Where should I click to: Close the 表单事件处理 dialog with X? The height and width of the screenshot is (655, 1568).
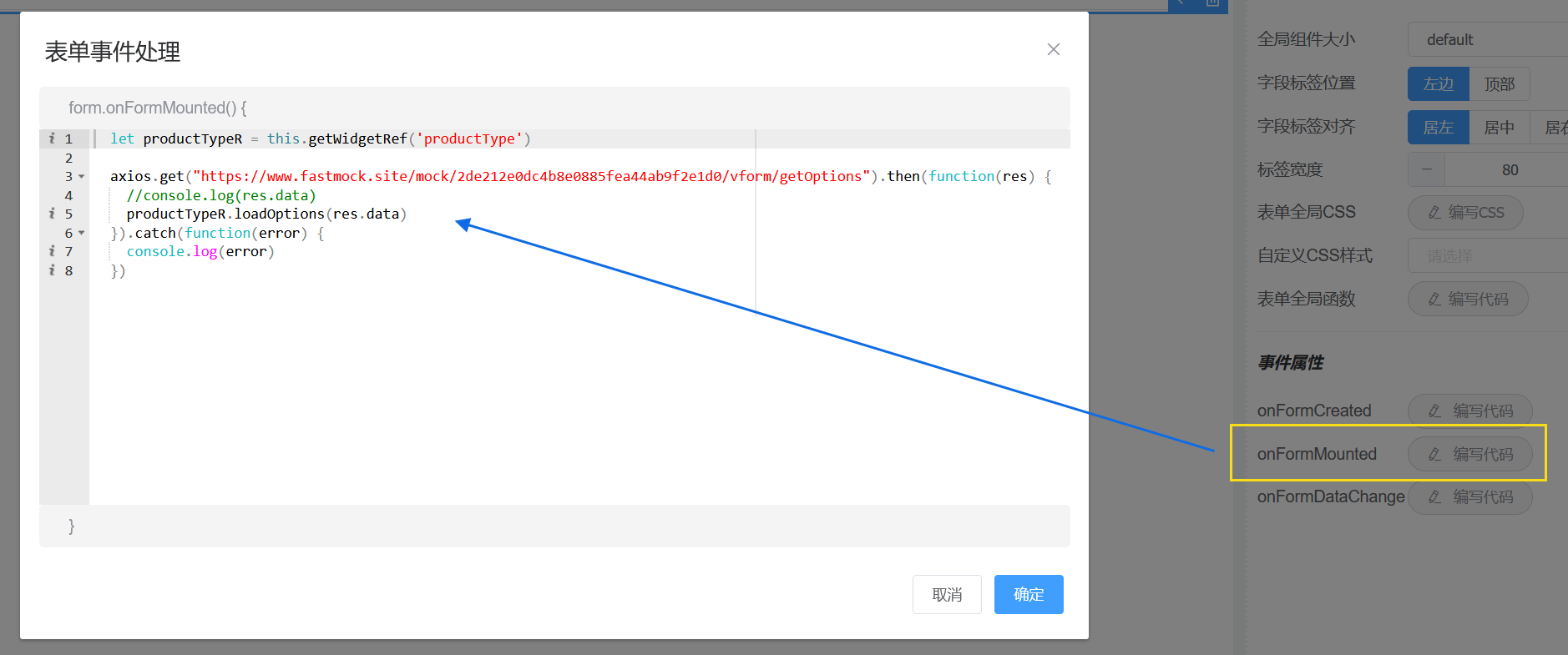click(x=1054, y=49)
